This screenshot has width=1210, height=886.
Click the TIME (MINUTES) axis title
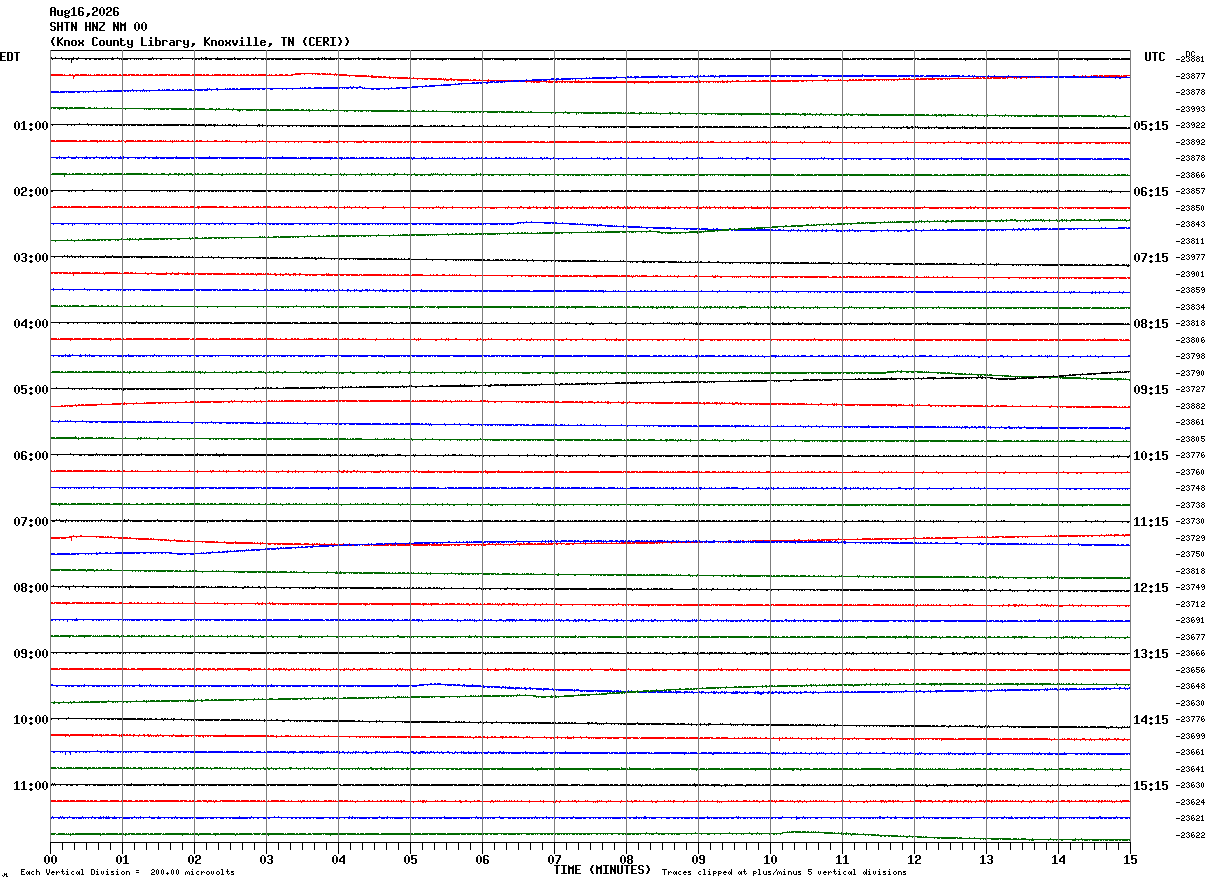(x=602, y=870)
